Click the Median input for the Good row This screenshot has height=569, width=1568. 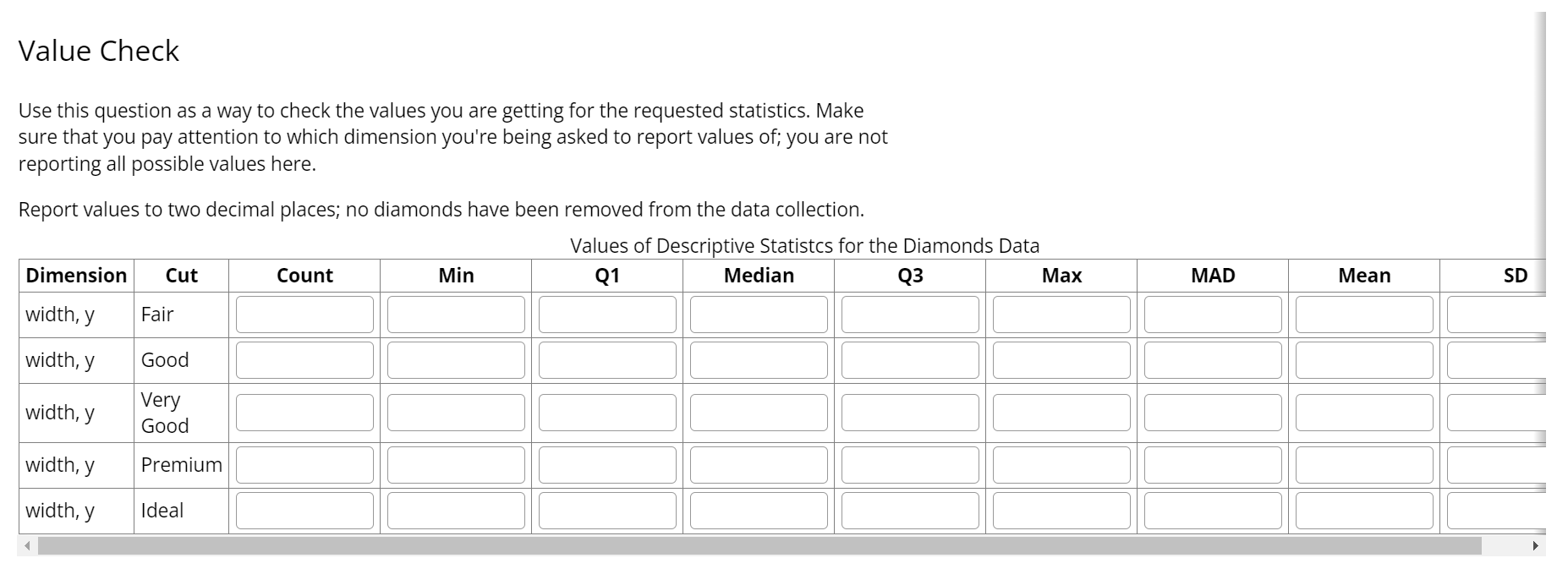(758, 360)
